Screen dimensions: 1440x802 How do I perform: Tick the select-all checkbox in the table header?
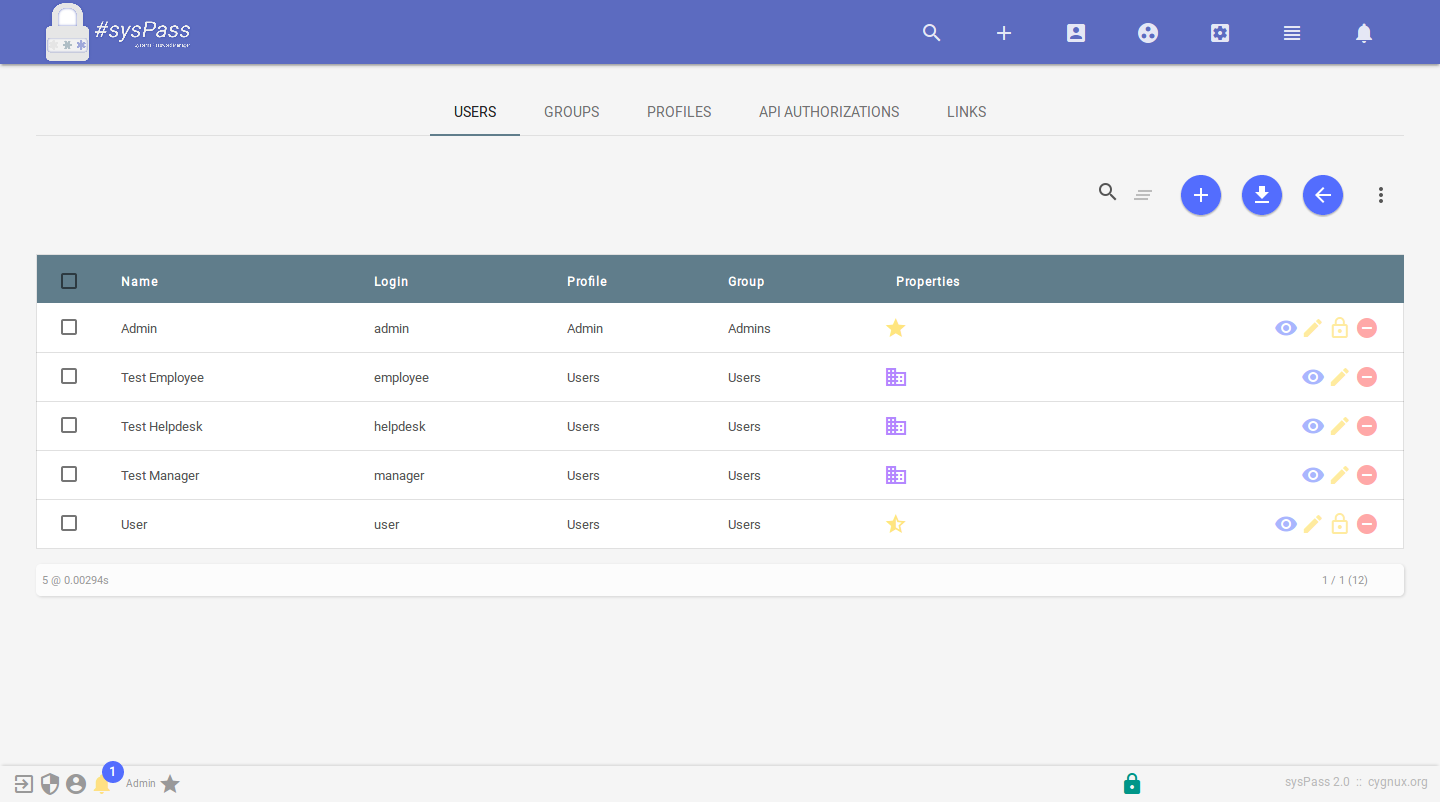click(x=69, y=281)
